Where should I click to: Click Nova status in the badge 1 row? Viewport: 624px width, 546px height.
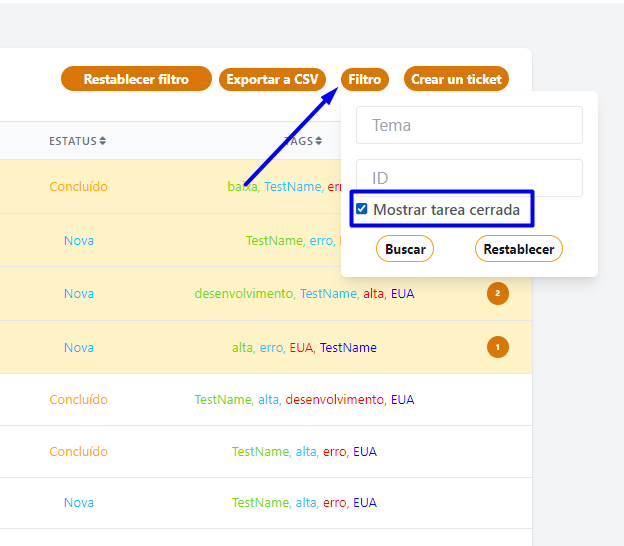click(x=78, y=347)
